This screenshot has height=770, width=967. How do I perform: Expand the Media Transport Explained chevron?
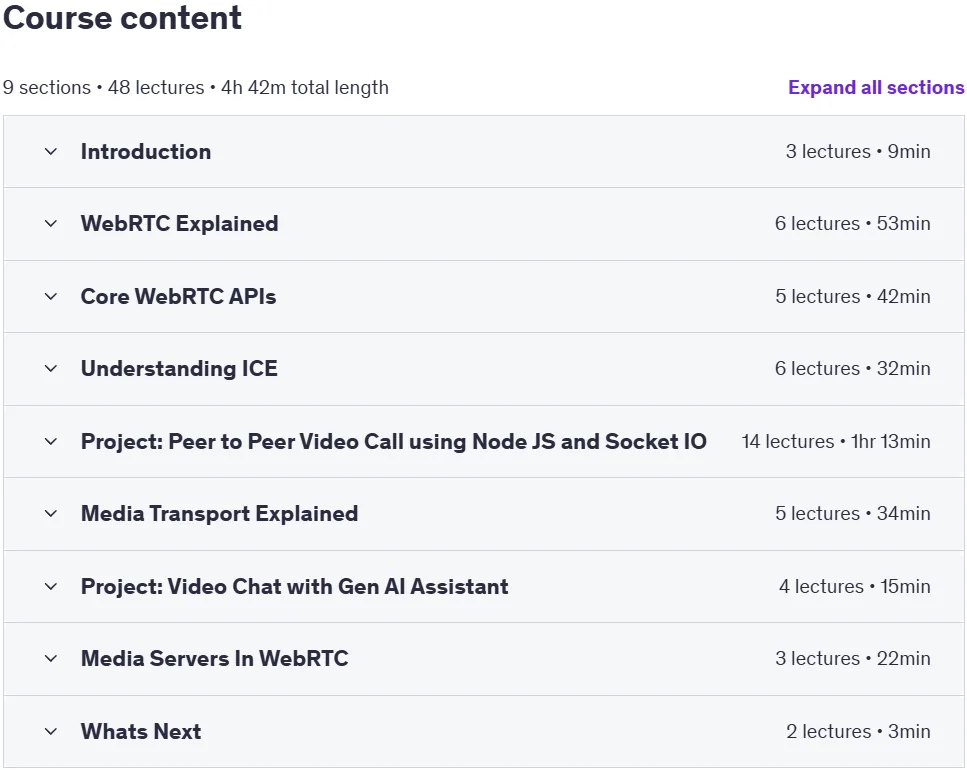pos(51,514)
